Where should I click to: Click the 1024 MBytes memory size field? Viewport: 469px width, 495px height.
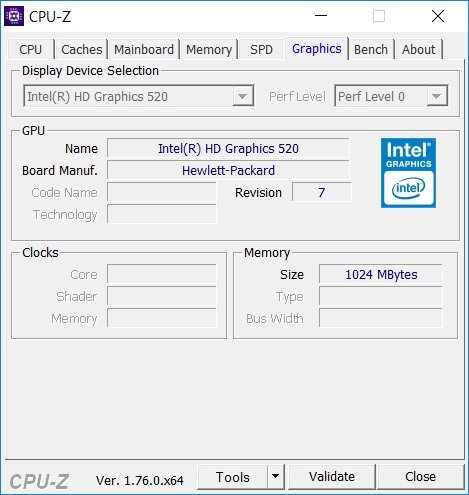pyautogui.click(x=381, y=275)
